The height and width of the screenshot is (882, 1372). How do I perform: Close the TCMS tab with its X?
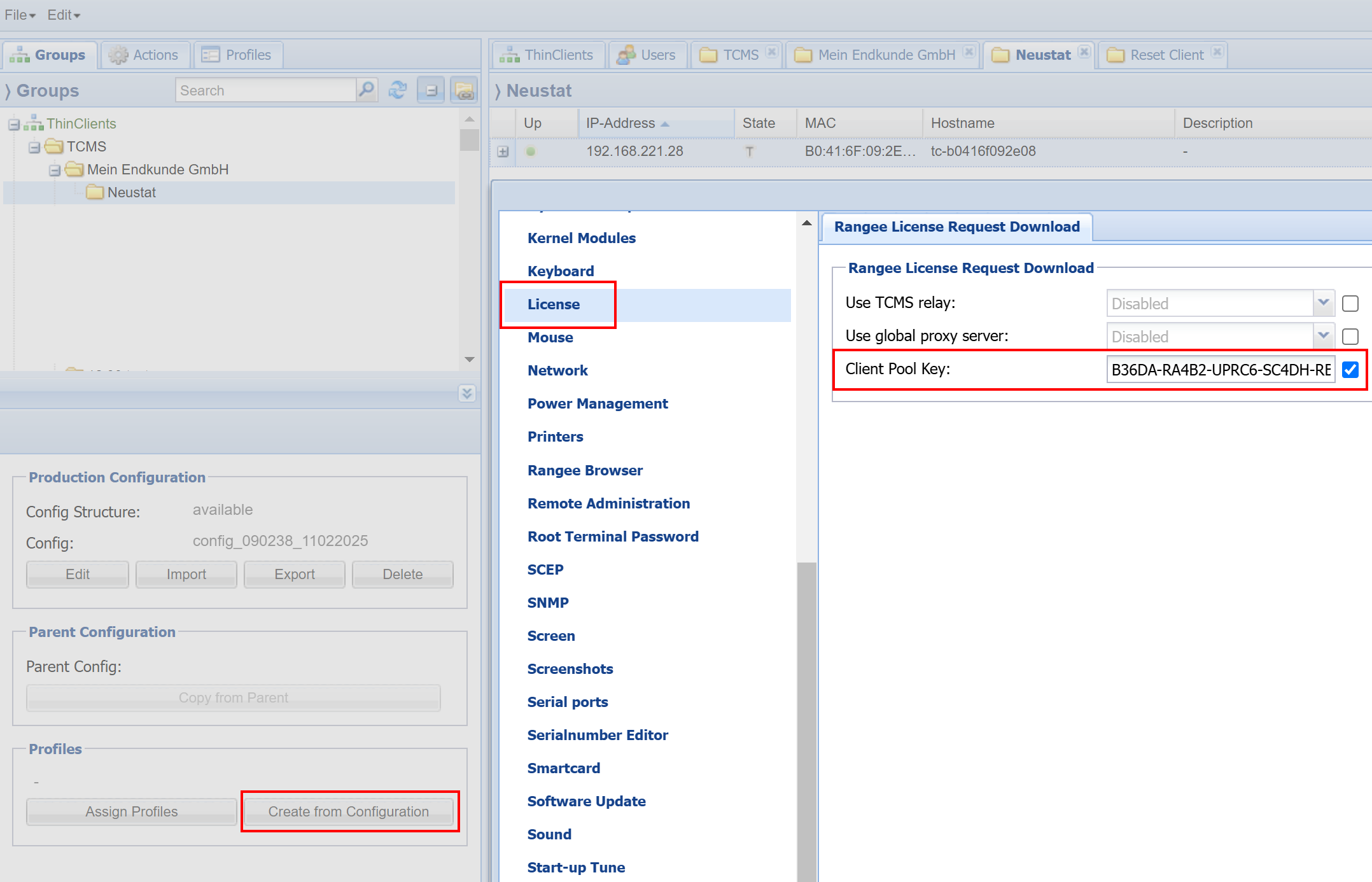772,52
